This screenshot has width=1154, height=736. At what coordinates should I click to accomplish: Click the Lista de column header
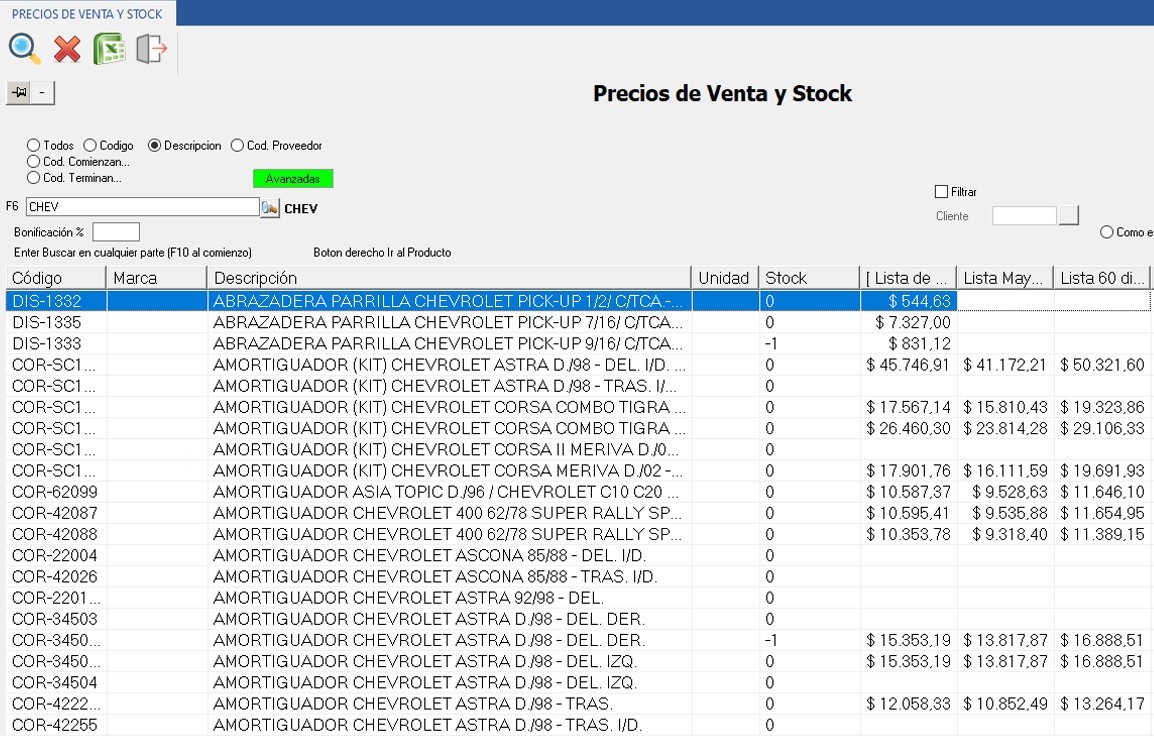coord(908,278)
